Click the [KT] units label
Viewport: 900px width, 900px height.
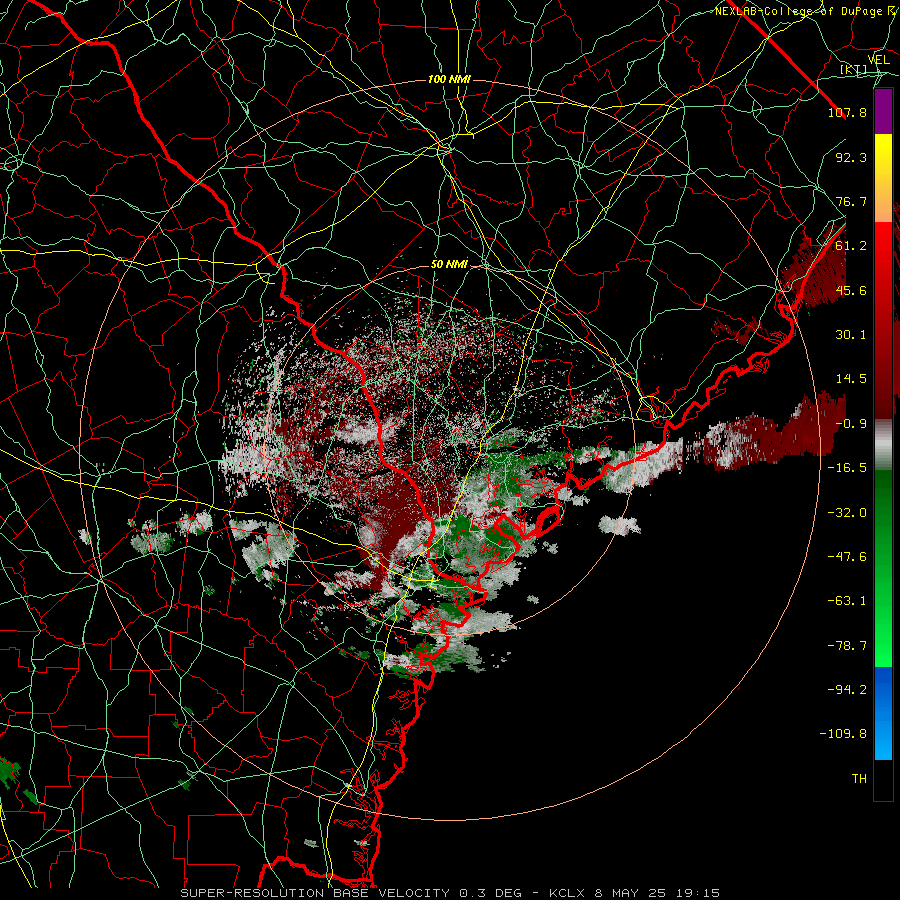click(853, 70)
